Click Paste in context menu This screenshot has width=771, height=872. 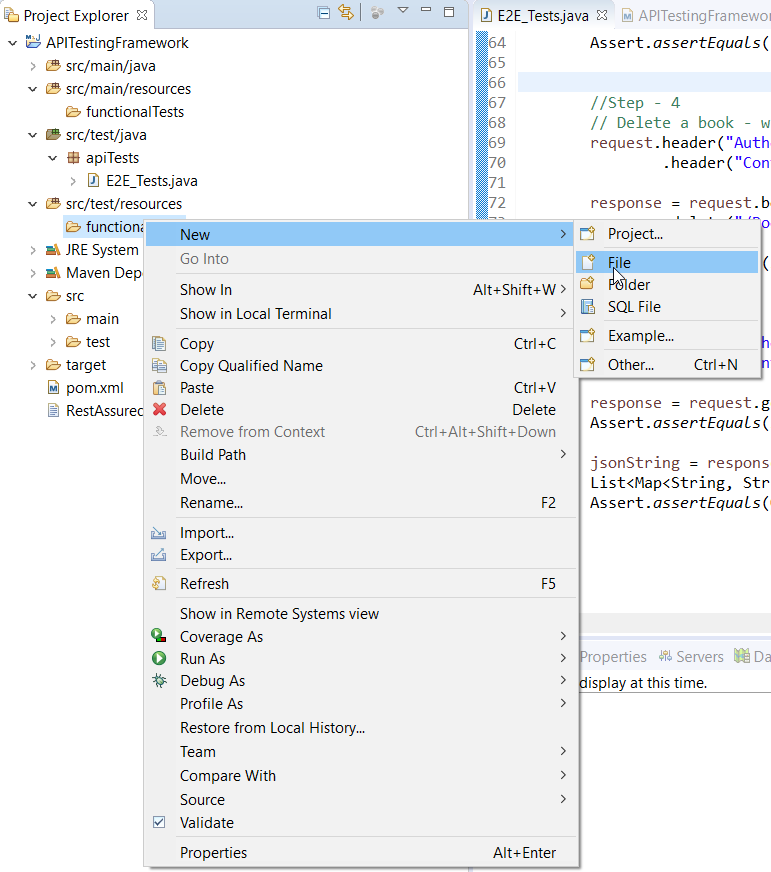pos(360,388)
